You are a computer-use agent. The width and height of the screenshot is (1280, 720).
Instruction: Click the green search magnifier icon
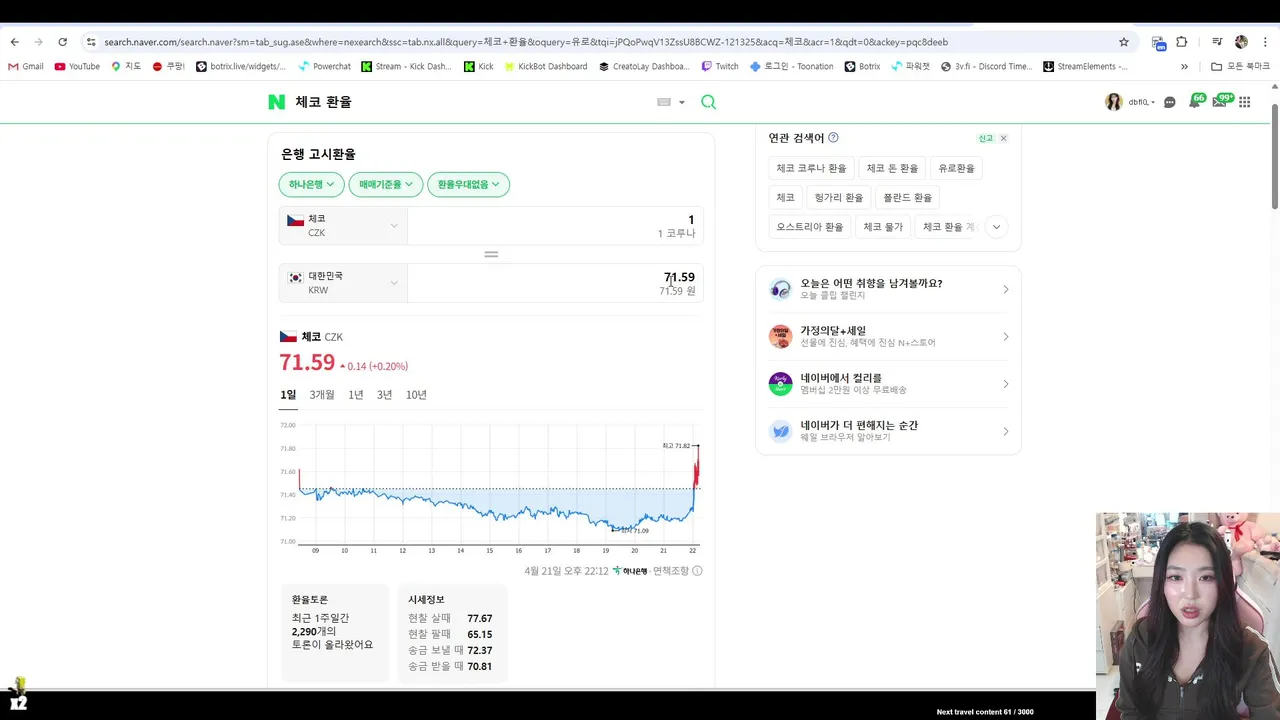(708, 102)
